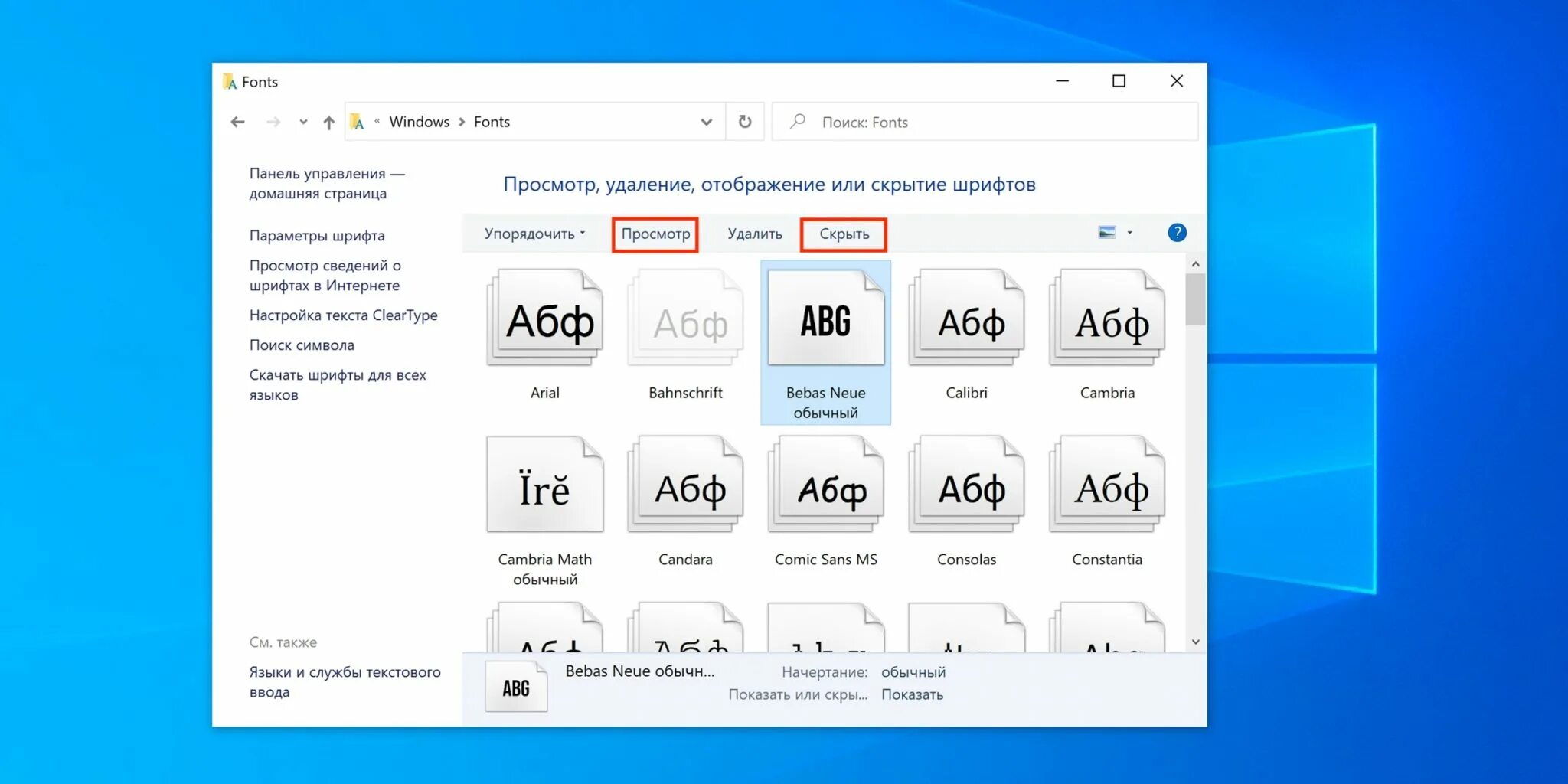Click the search magnifier icon

click(x=798, y=121)
